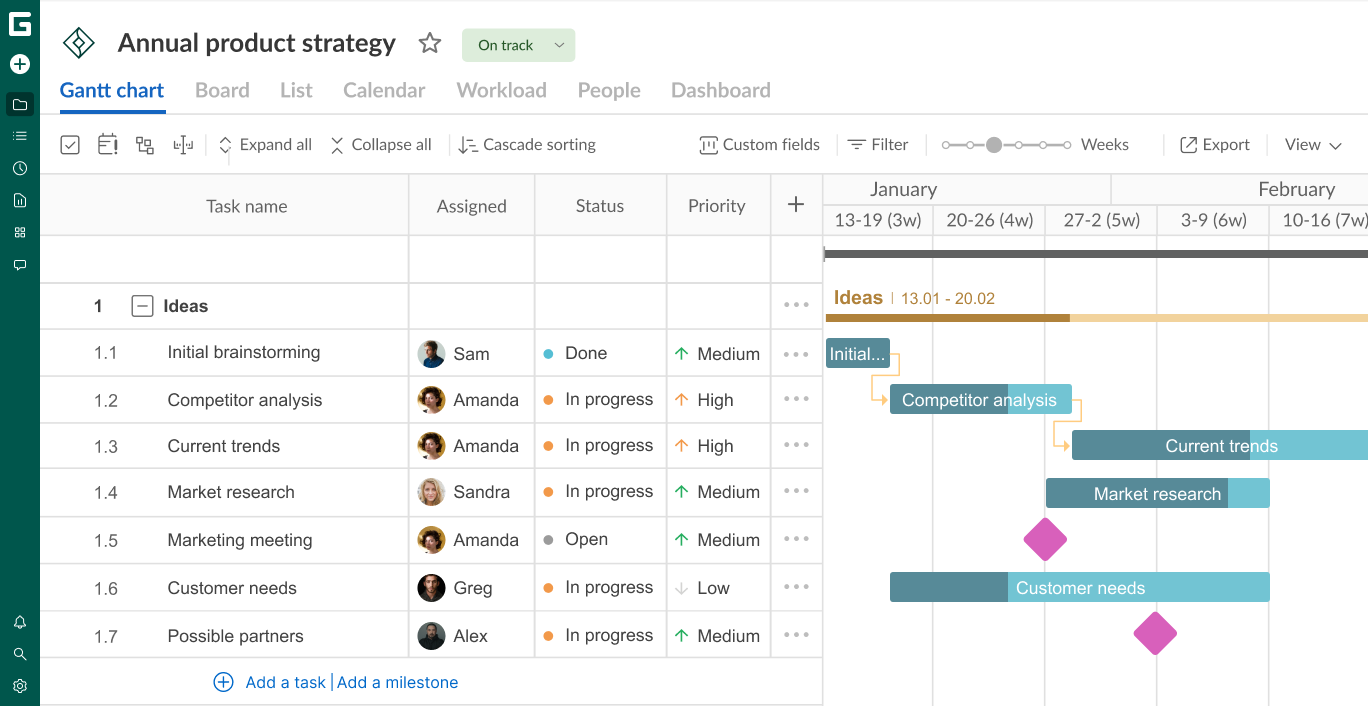Open the search tool in the sidebar

pos(19,650)
